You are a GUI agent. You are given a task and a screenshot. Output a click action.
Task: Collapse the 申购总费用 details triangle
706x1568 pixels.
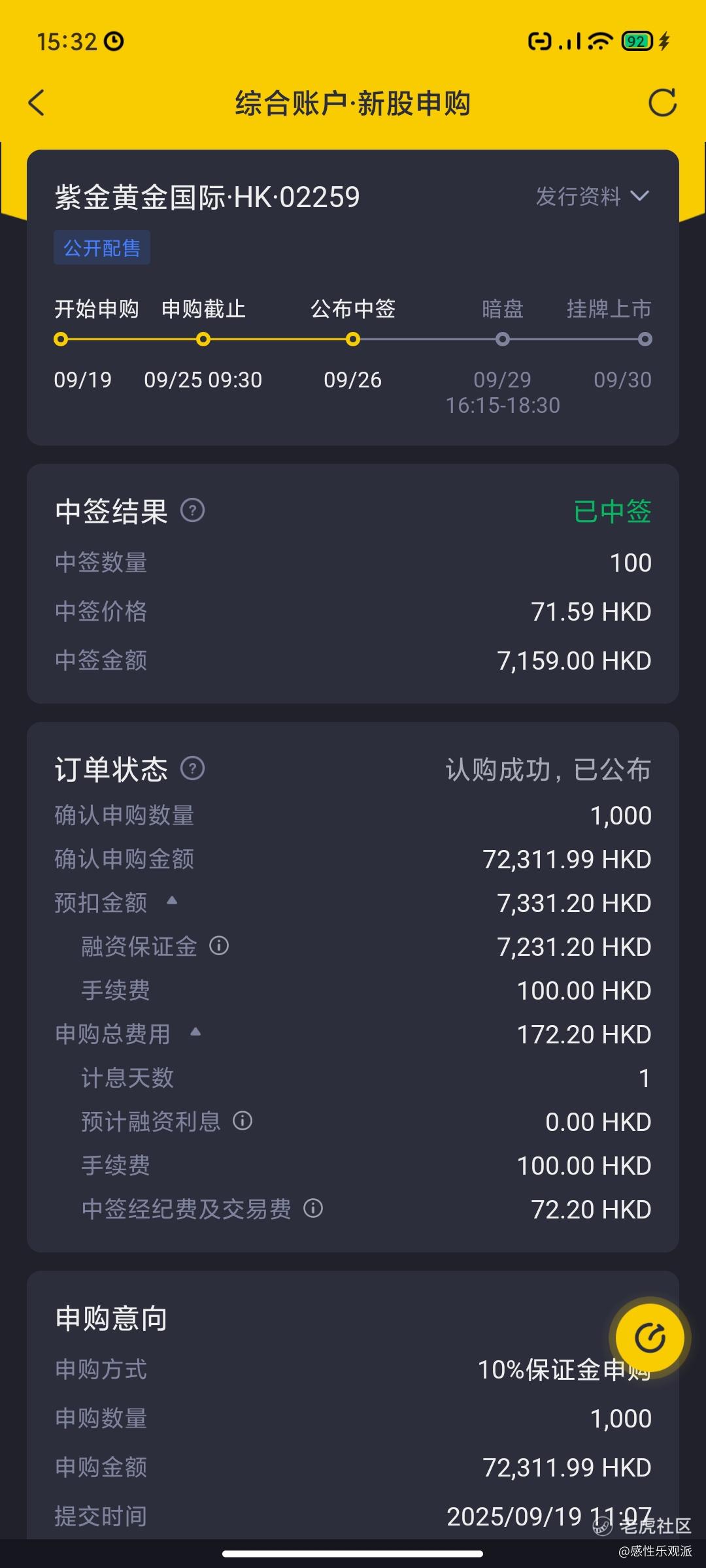[195, 1032]
